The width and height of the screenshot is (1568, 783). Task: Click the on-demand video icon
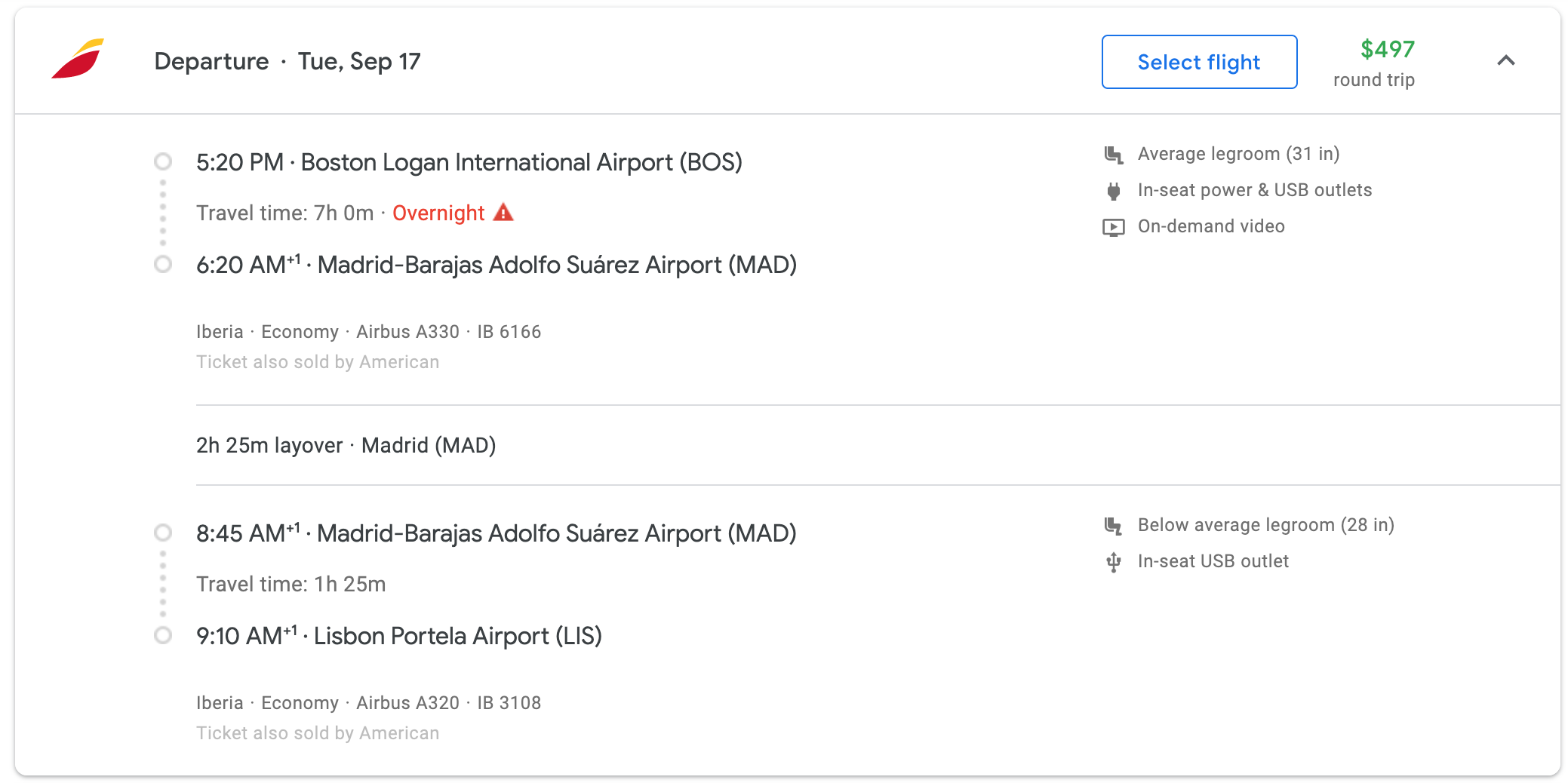1114,227
